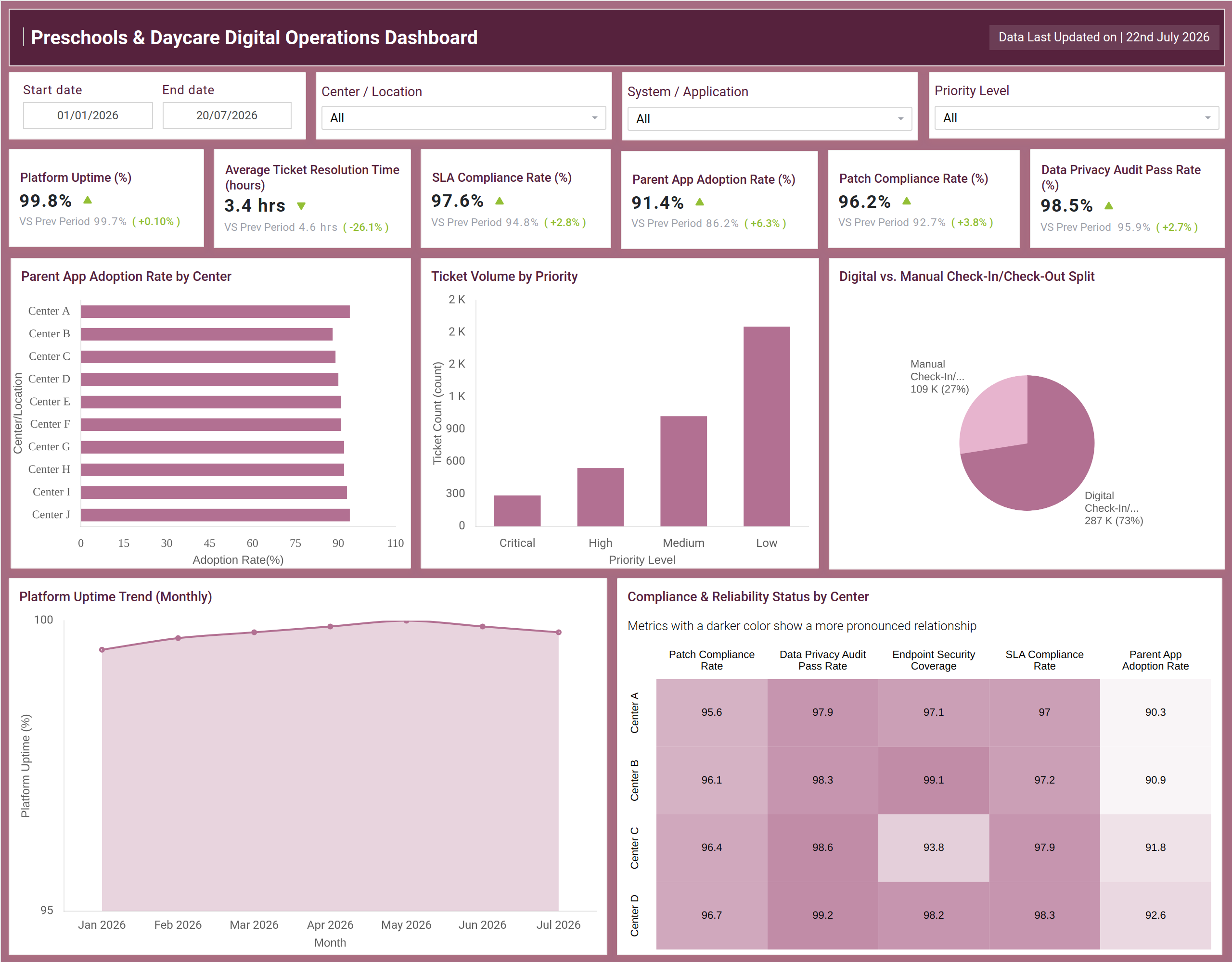Viewport: 1232px width, 962px height.
Task: Click the SLA Compliance Rate up-arrow indicator
Action: pos(499,200)
